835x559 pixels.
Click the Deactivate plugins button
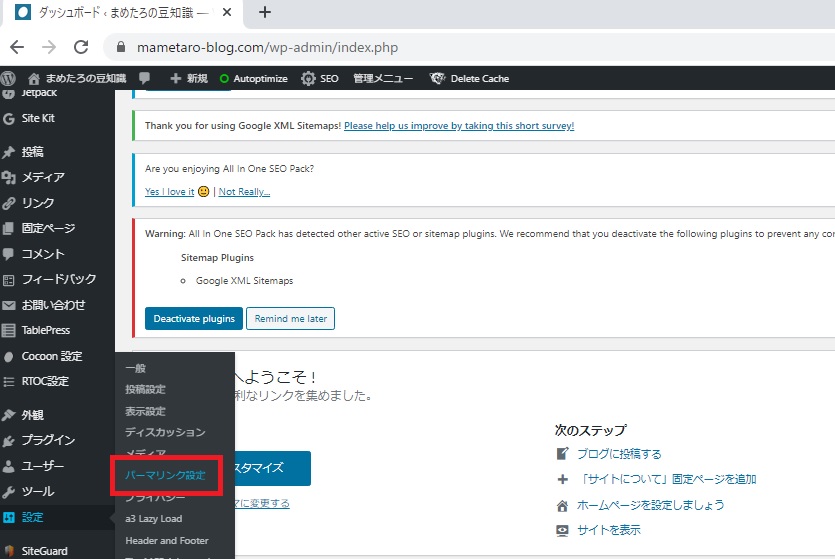(x=194, y=318)
